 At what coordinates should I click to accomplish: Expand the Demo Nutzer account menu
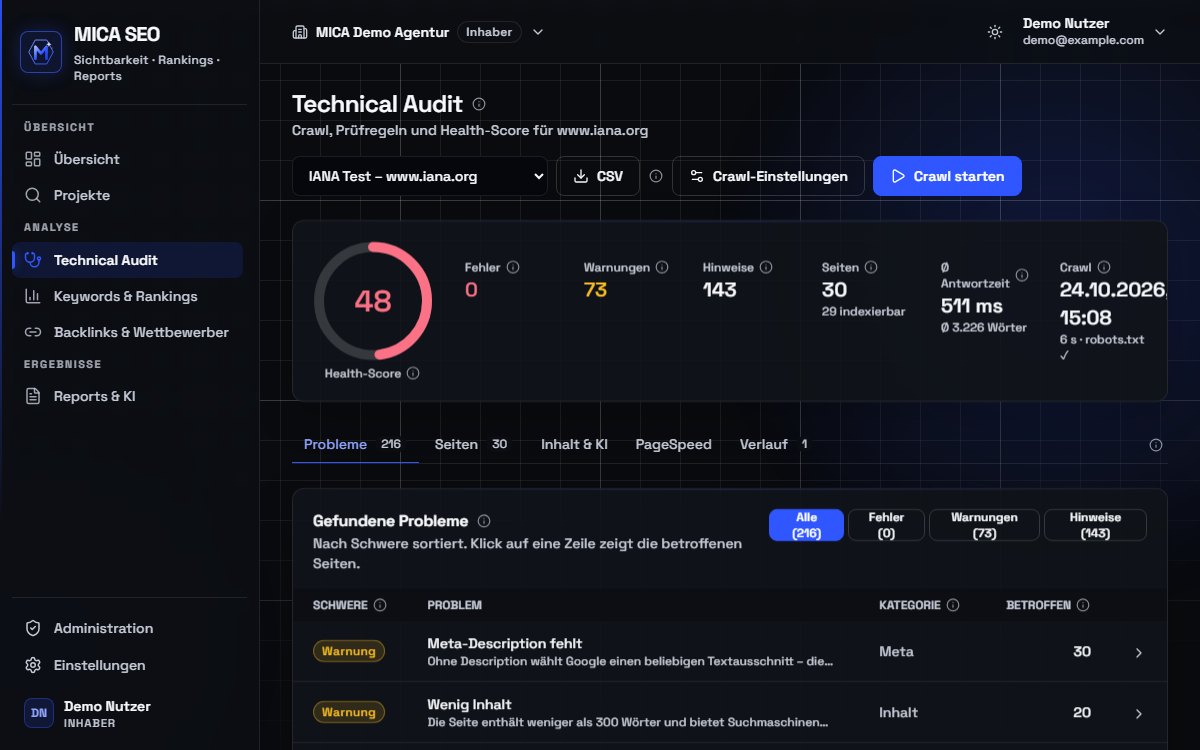(1160, 32)
